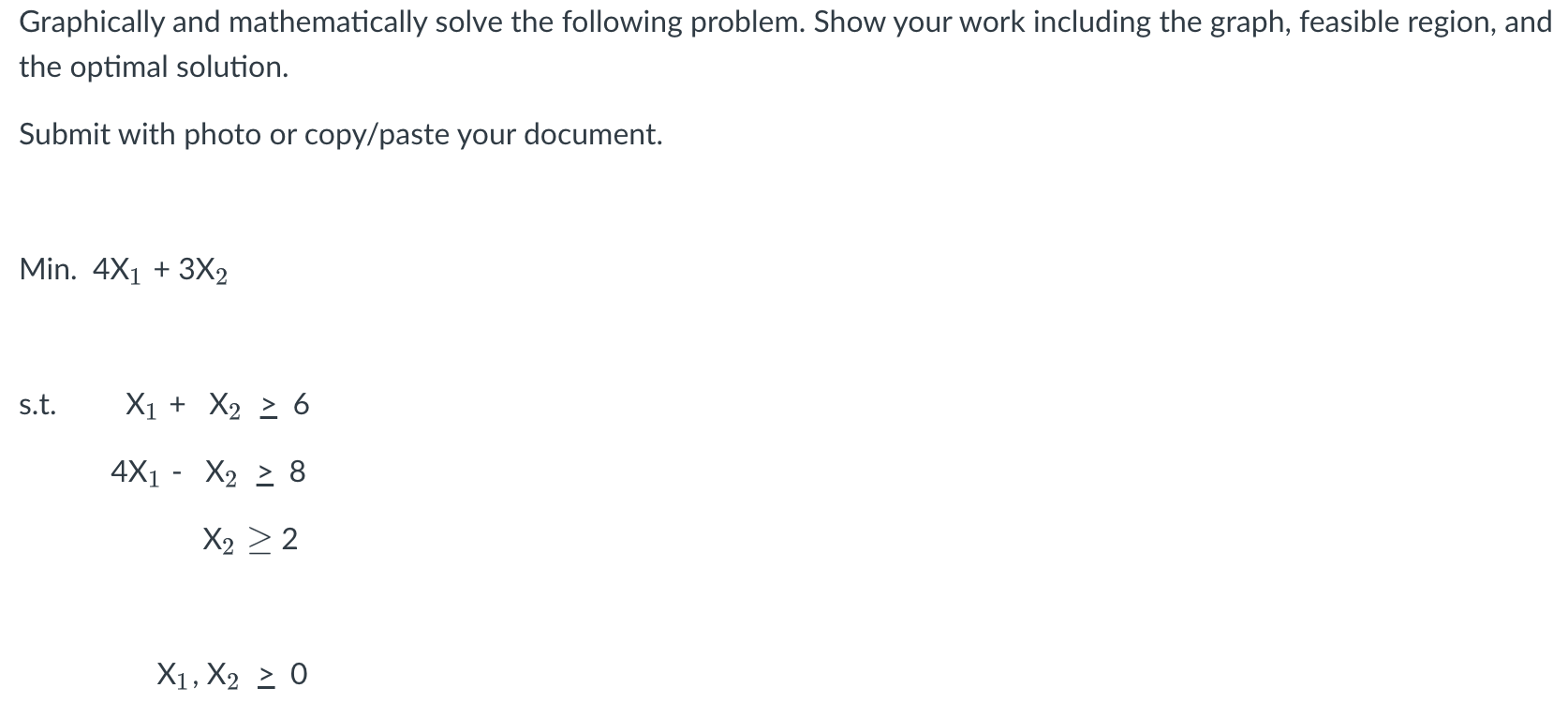The image size is (1568, 703).
Task: Click the word 'Graphically'
Action: click(92, 23)
